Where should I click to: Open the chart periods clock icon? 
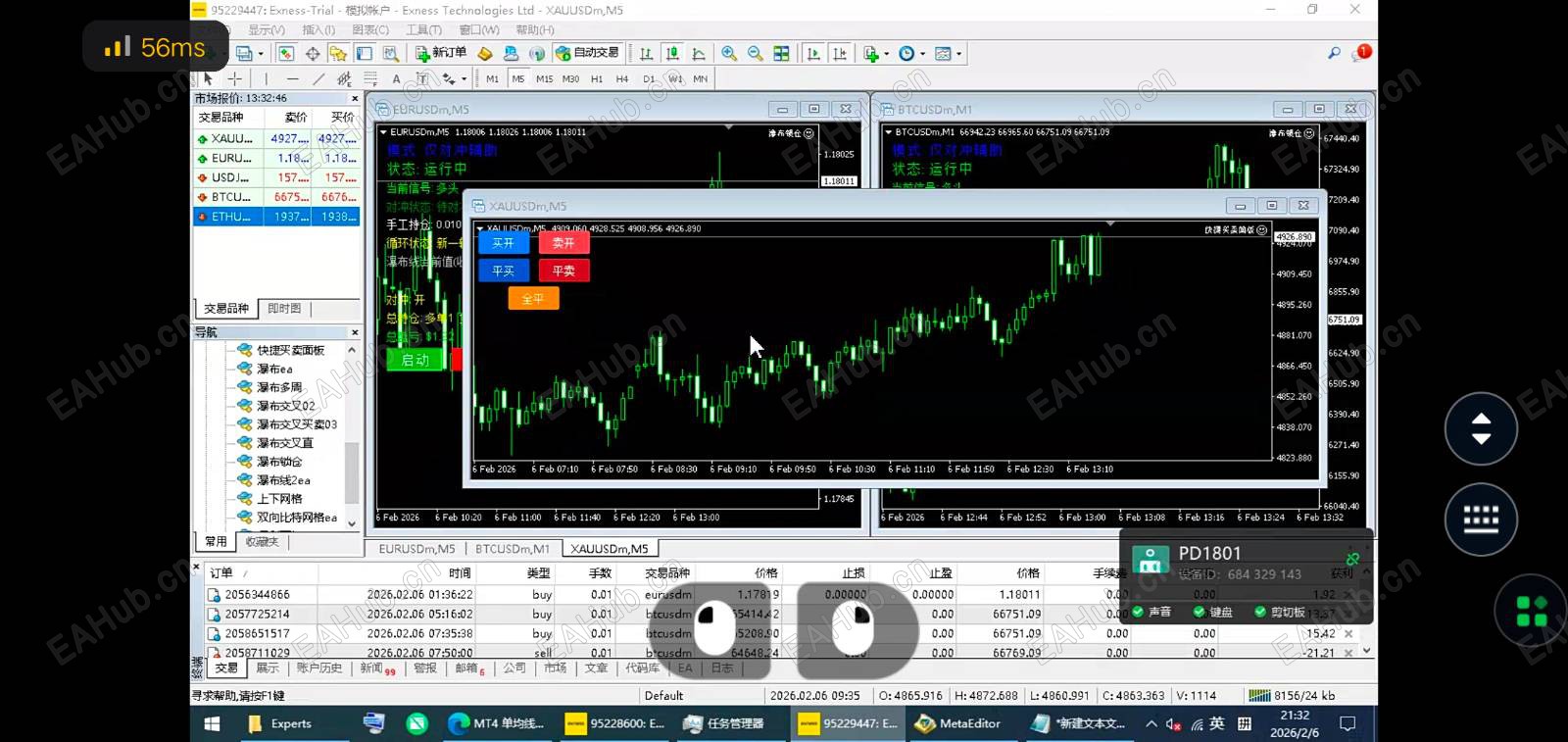pyautogui.click(x=906, y=53)
